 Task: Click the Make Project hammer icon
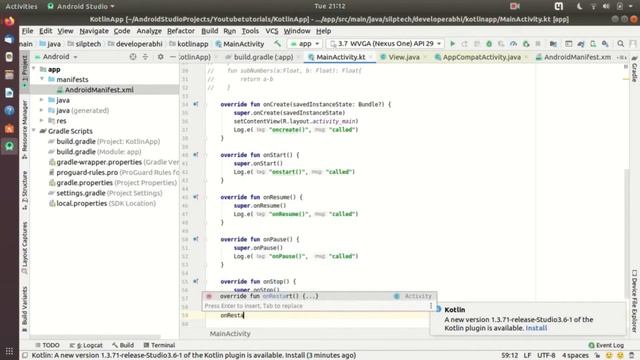278,44
